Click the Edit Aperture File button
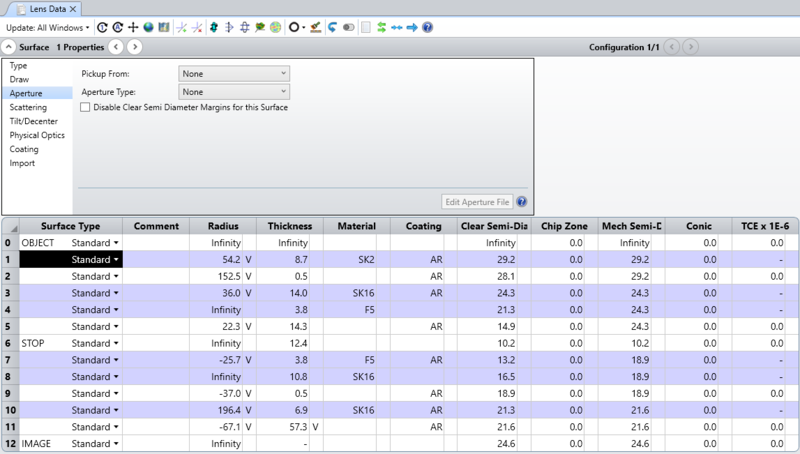This screenshot has height=454, width=800. coord(475,202)
